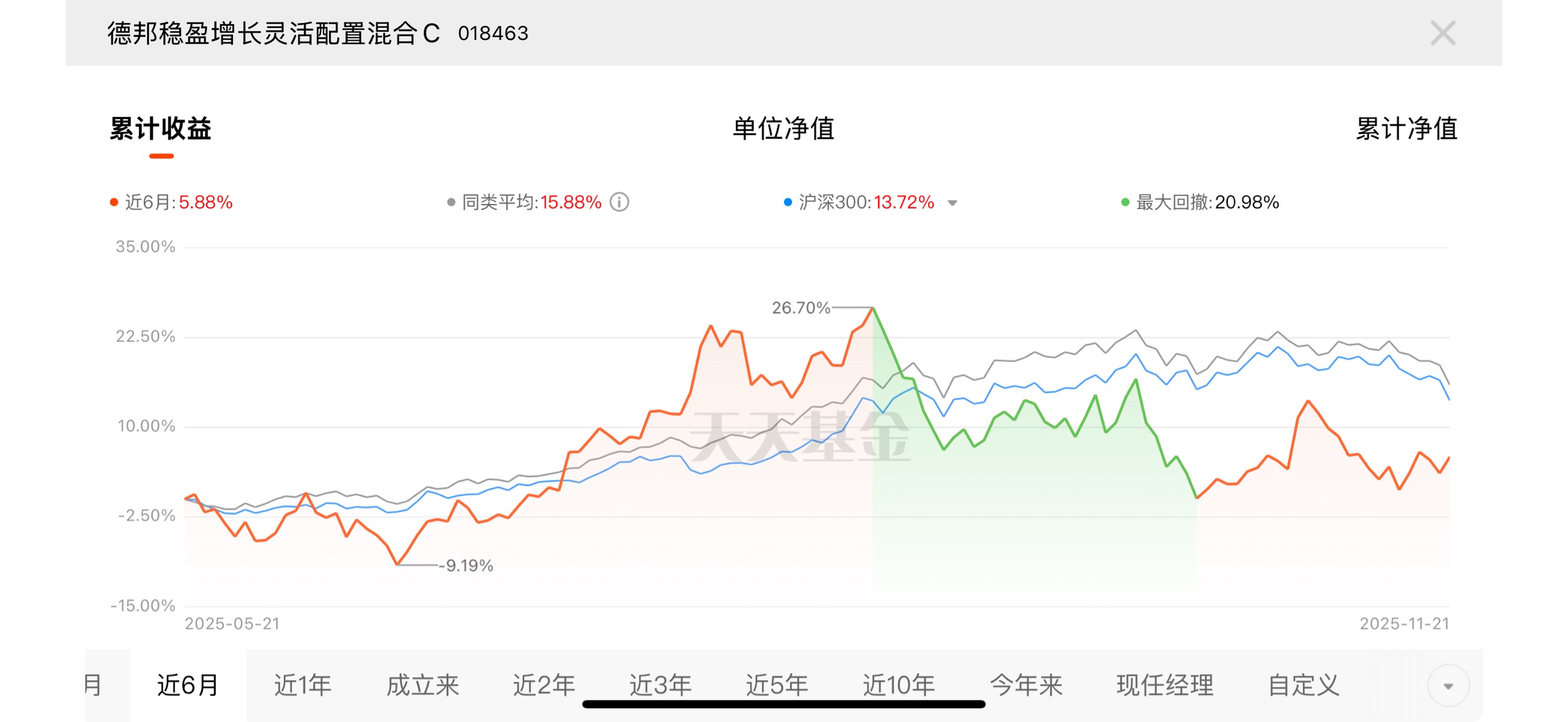Choose the 今年来 period
Image resolution: width=1568 pixels, height=722 pixels.
pos(1026,685)
